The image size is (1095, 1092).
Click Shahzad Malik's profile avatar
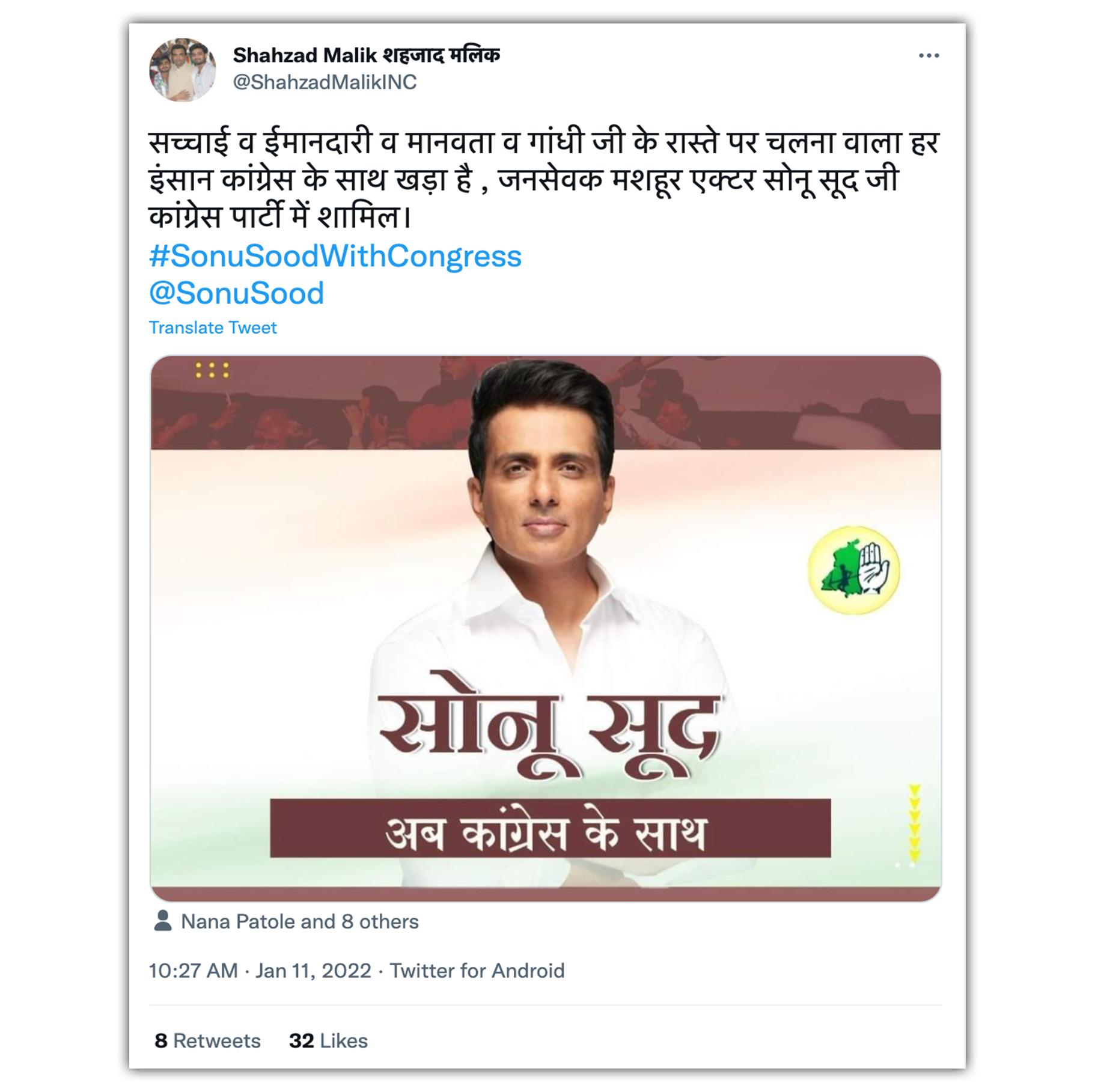(183, 69)
